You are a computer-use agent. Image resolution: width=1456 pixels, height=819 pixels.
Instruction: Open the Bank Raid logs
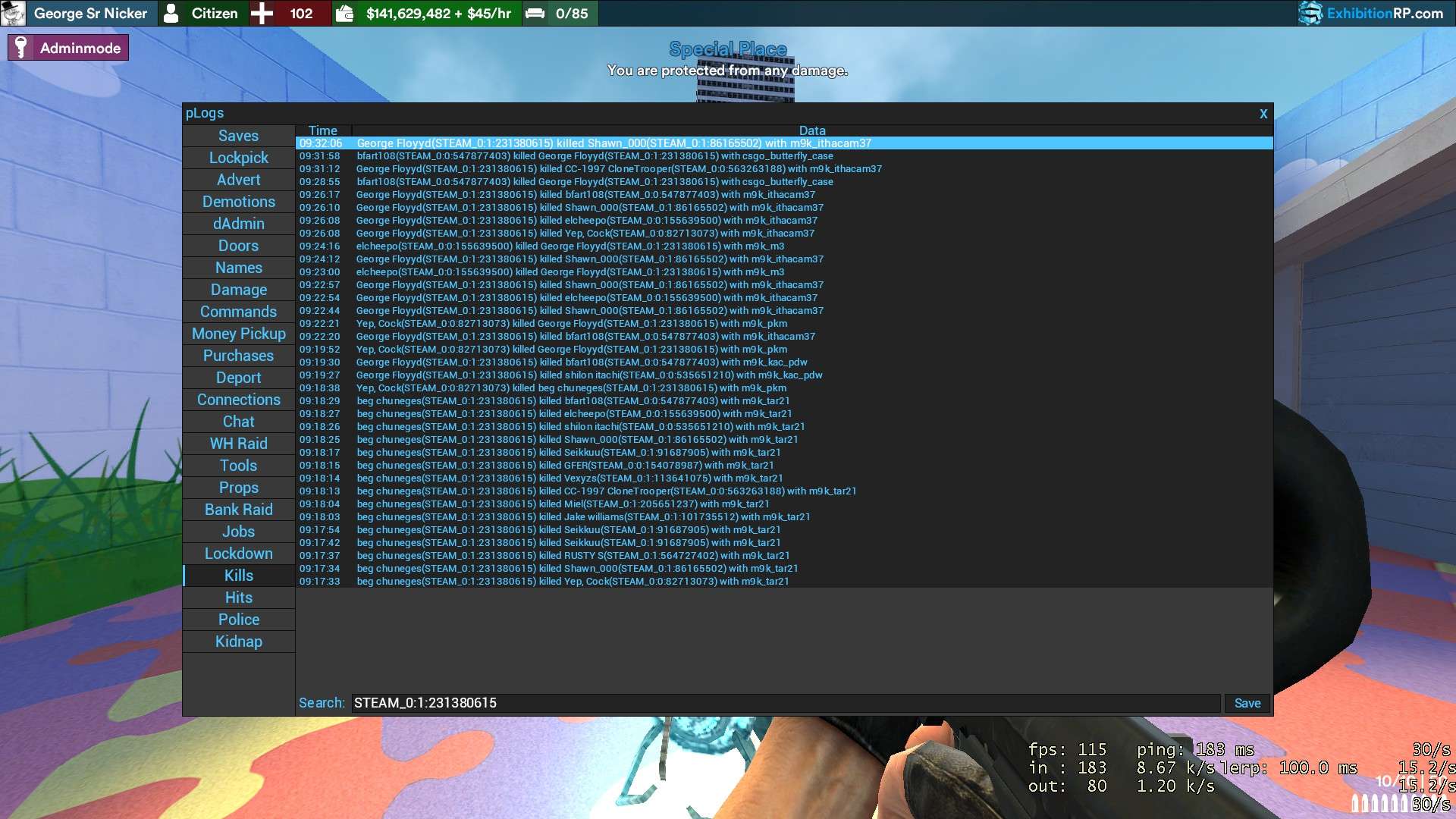(x=239, y=510)
